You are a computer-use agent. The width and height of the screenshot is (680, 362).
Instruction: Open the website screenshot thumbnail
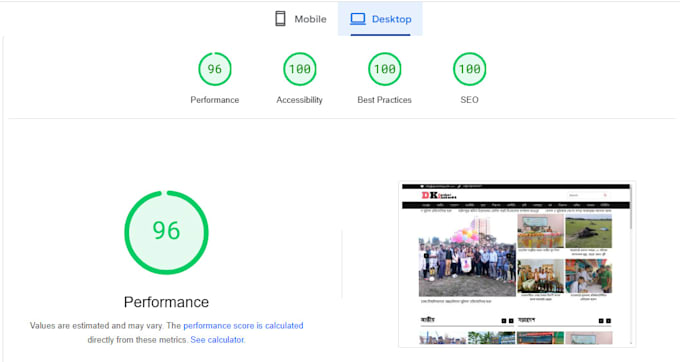(517, 264)
